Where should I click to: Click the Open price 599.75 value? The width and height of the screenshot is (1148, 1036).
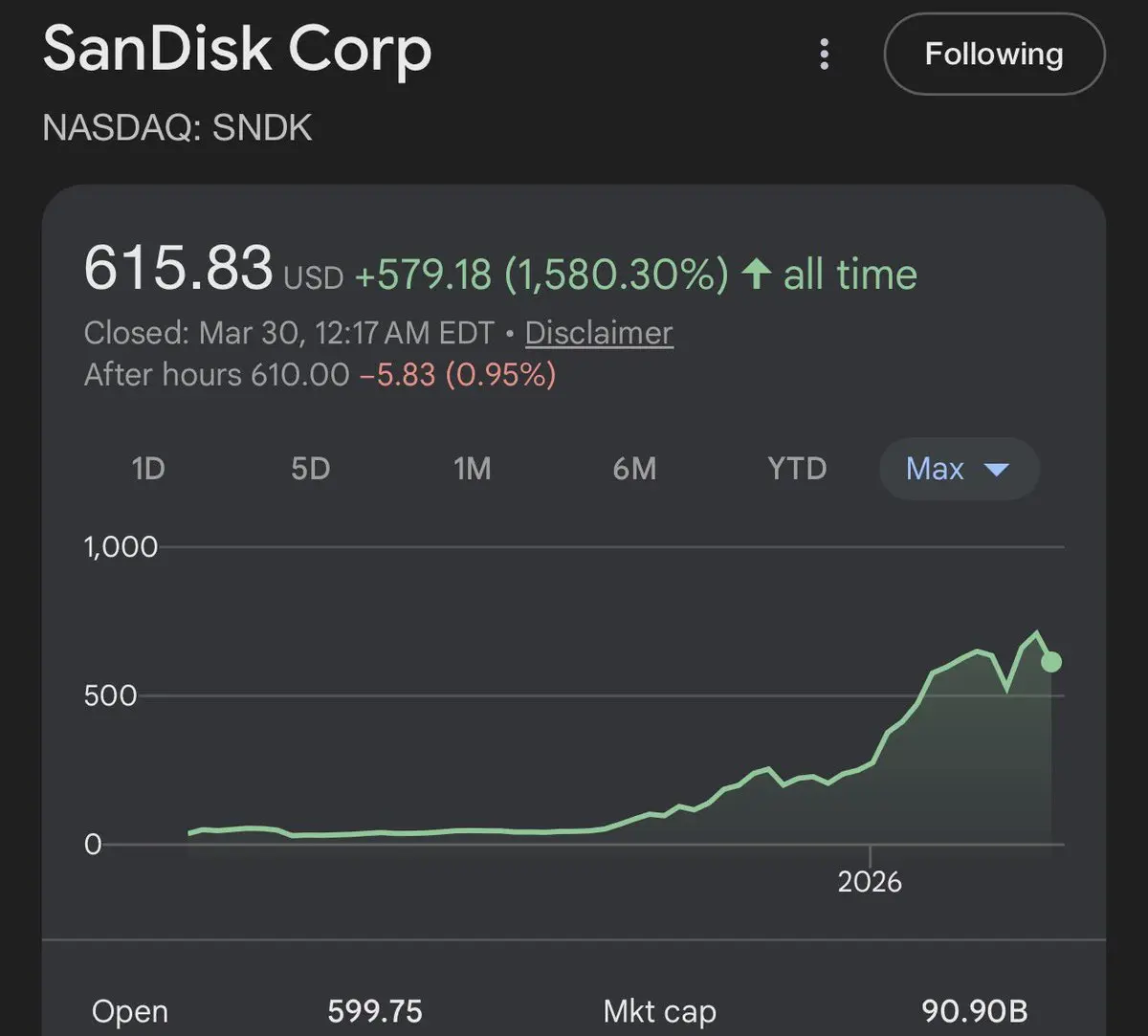[375, 1011]
